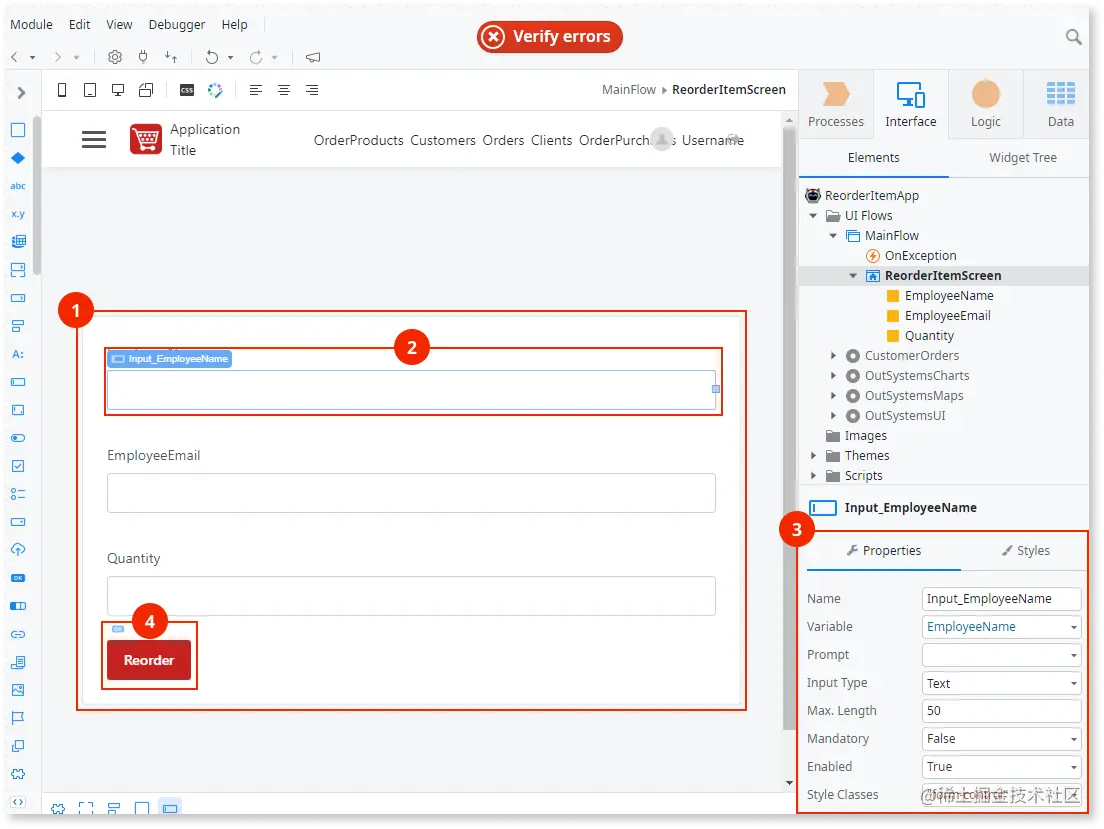Image resolution: width=1104 pixels, height=829 pixels.
Task: Click the Customers menu link
Action: click(443, 140)
